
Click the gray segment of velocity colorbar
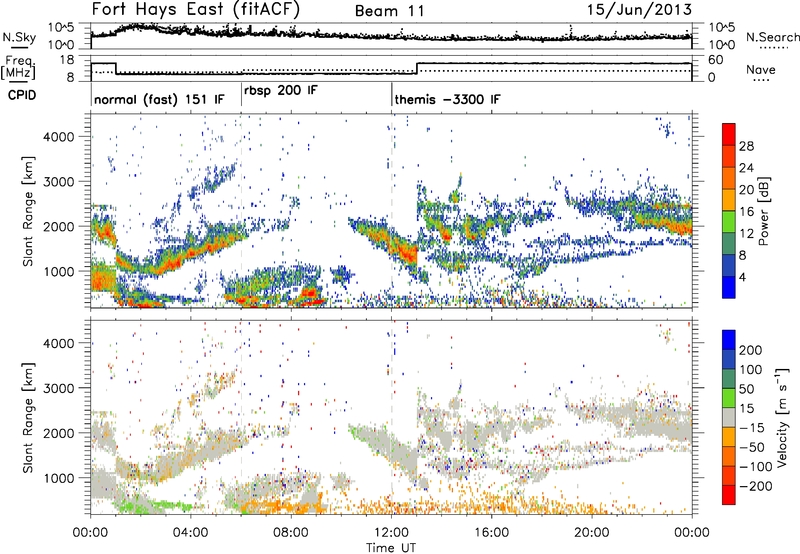[x=729, y=417]
